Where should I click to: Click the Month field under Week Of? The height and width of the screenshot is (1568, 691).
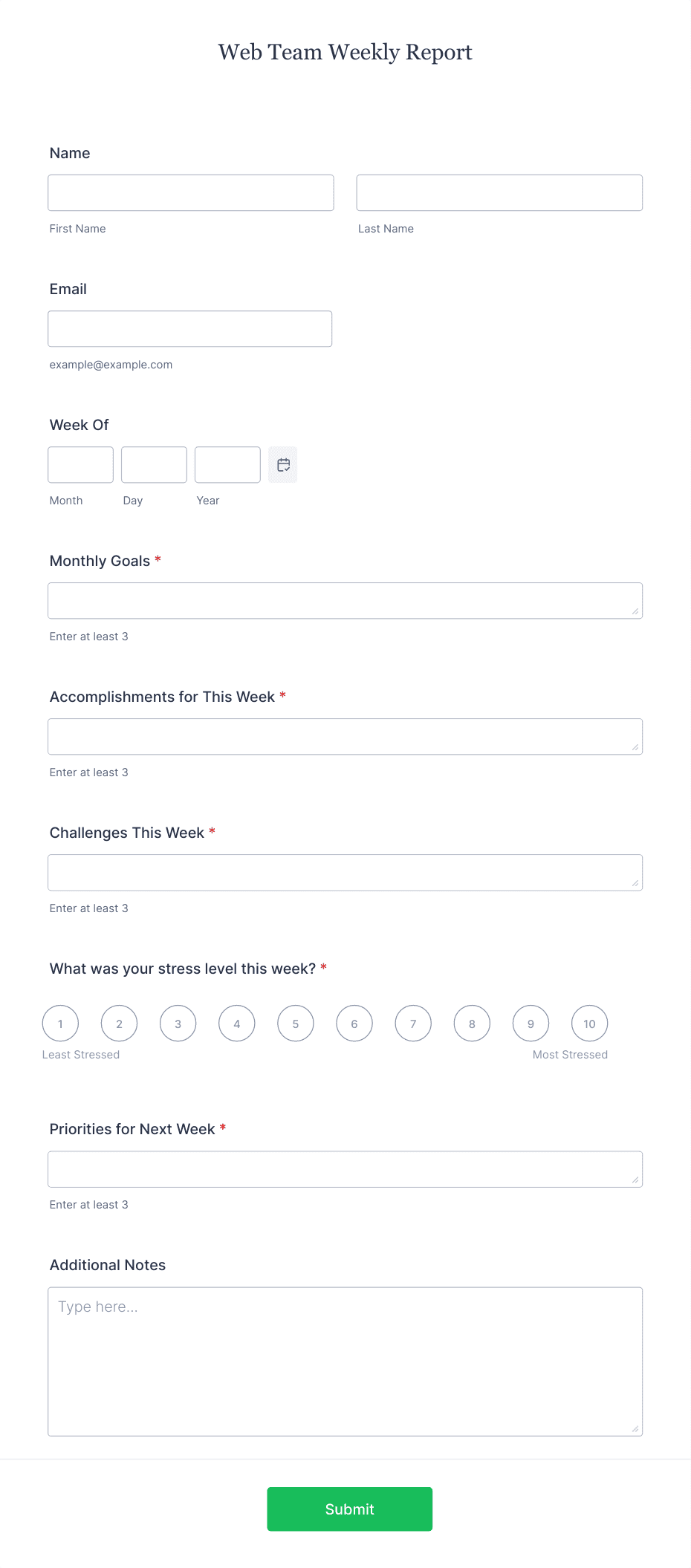81,465
